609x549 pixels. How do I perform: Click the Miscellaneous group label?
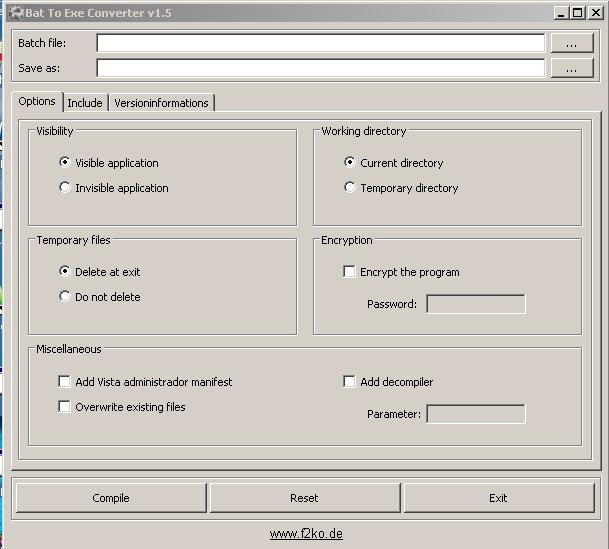click(69, 349)
